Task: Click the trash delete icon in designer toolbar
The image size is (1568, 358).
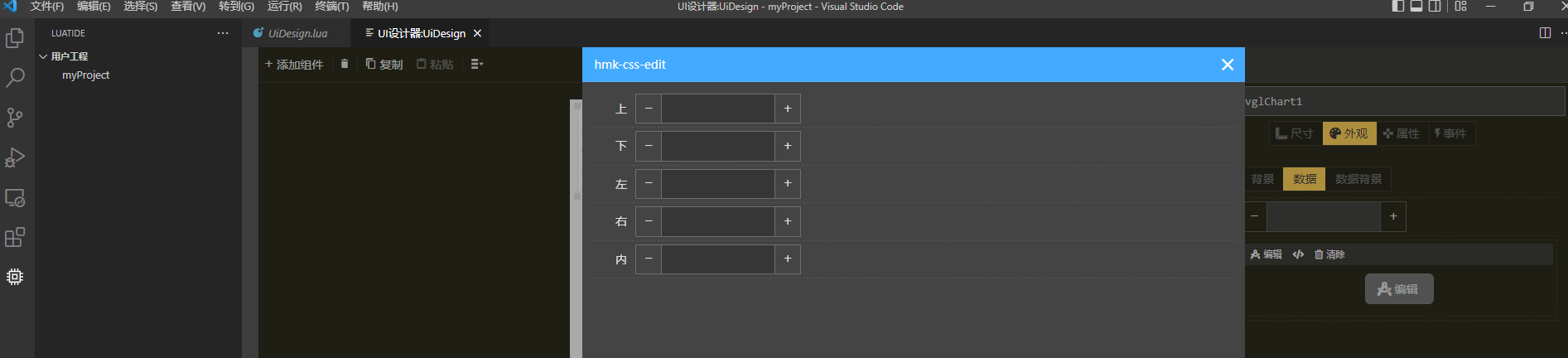Action: click(345, 64)
